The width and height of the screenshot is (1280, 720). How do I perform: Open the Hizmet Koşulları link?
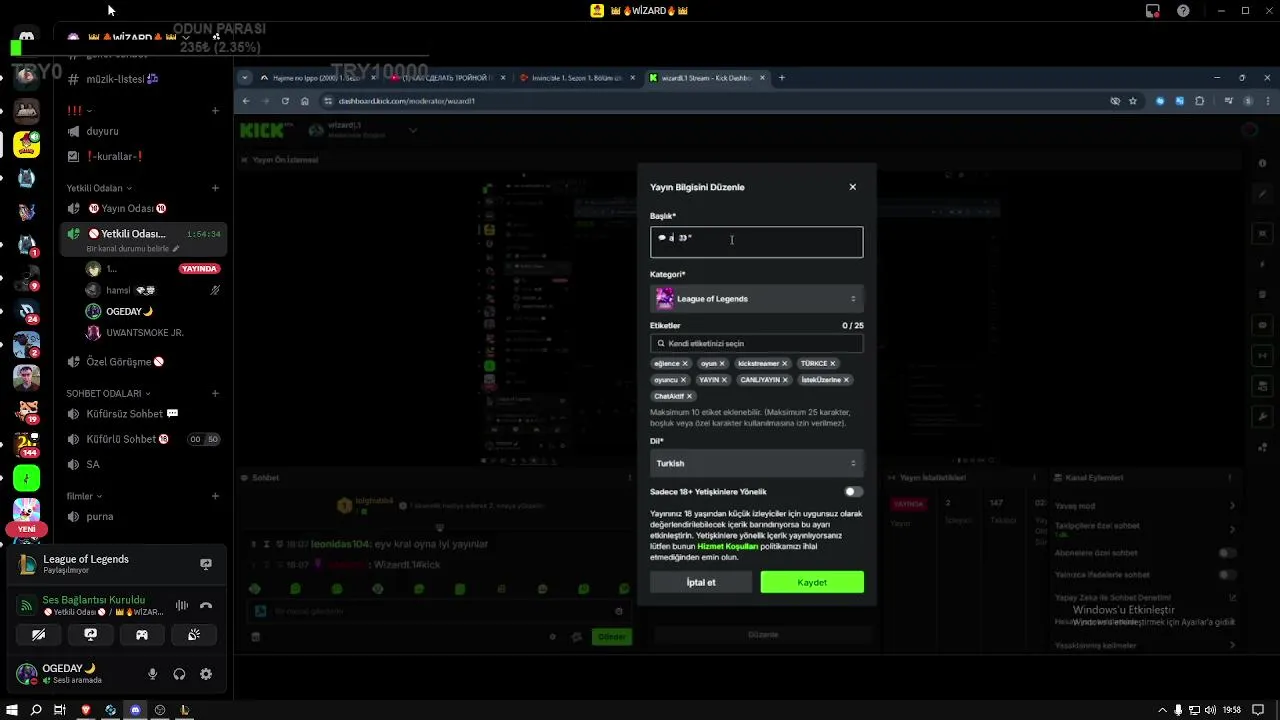pyautogui.click(x=728, y=546)
